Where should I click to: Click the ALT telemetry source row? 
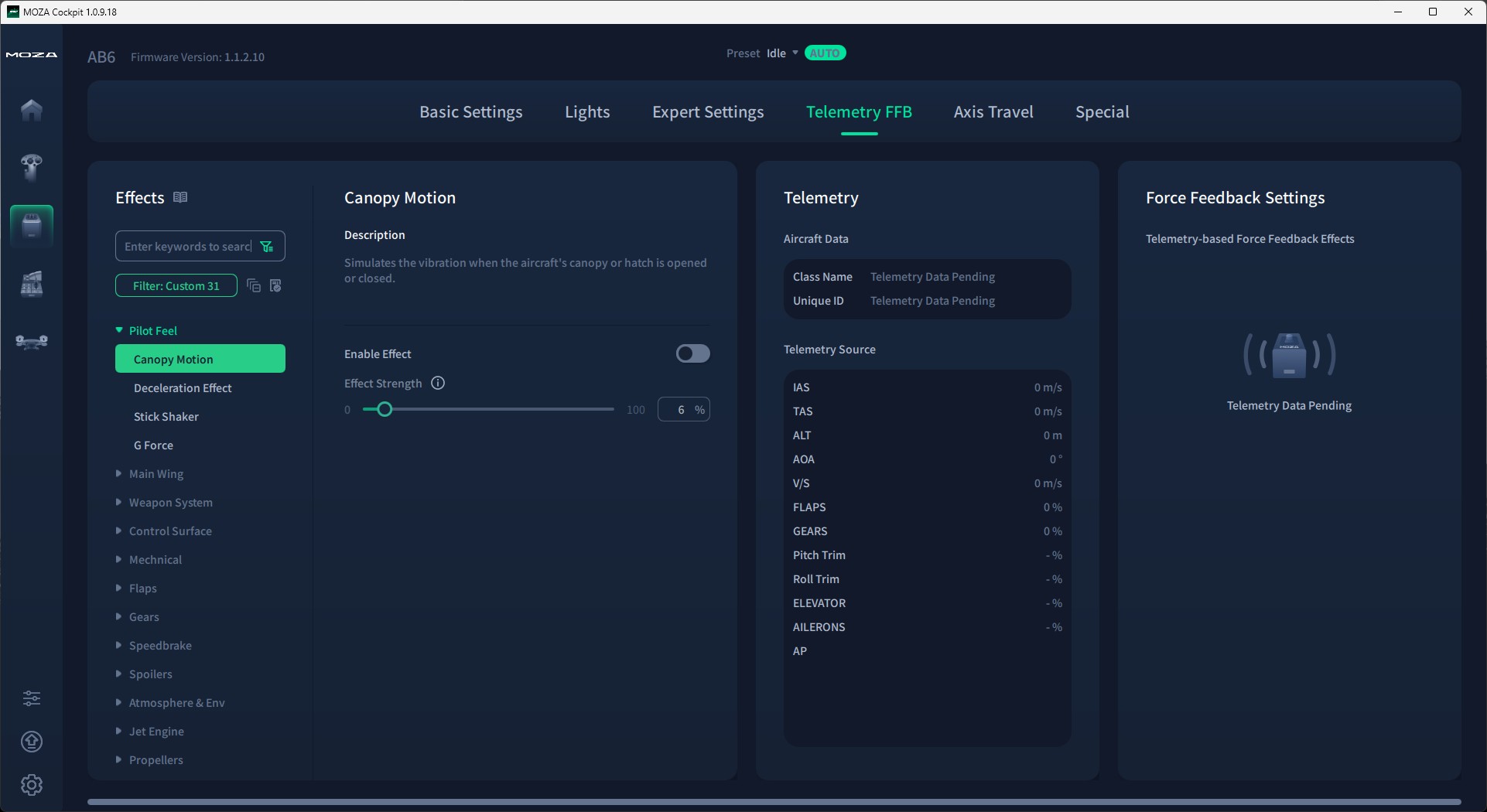tap(927, 435)
